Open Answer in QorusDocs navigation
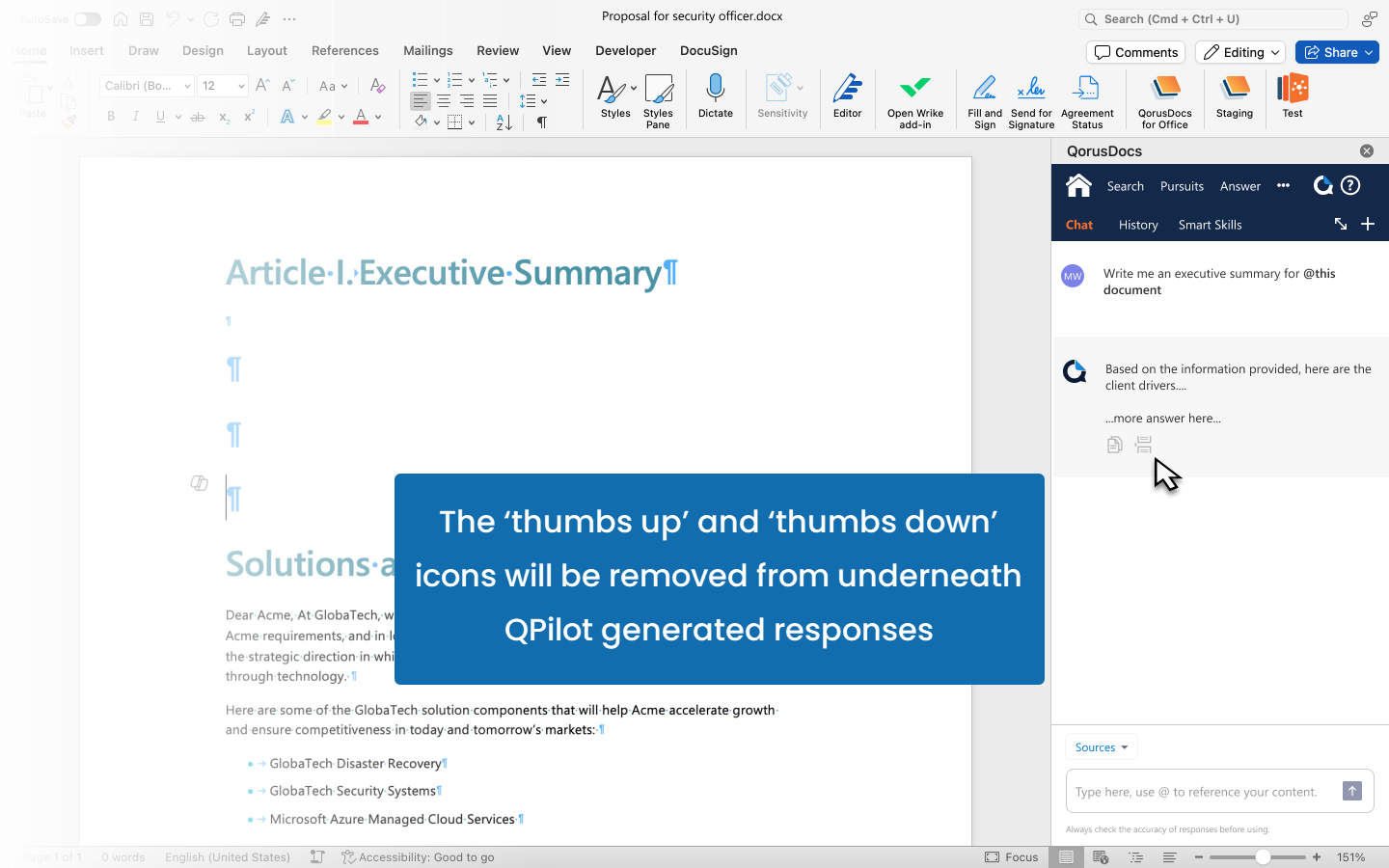The image size is (1389, 868). tap(1239, 186)
